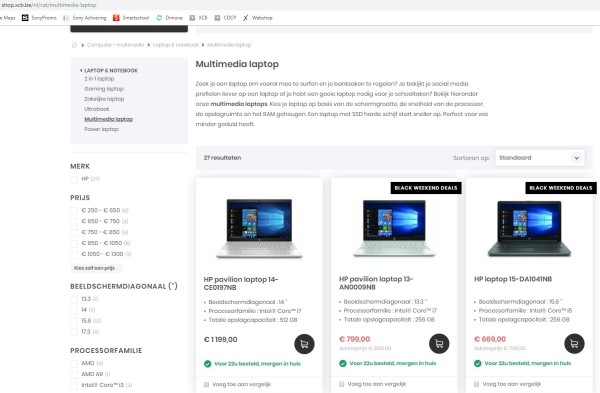
Task: Check compare box for HP pavilion 14-CE0197NB
Action: click(x=207, y=384)
